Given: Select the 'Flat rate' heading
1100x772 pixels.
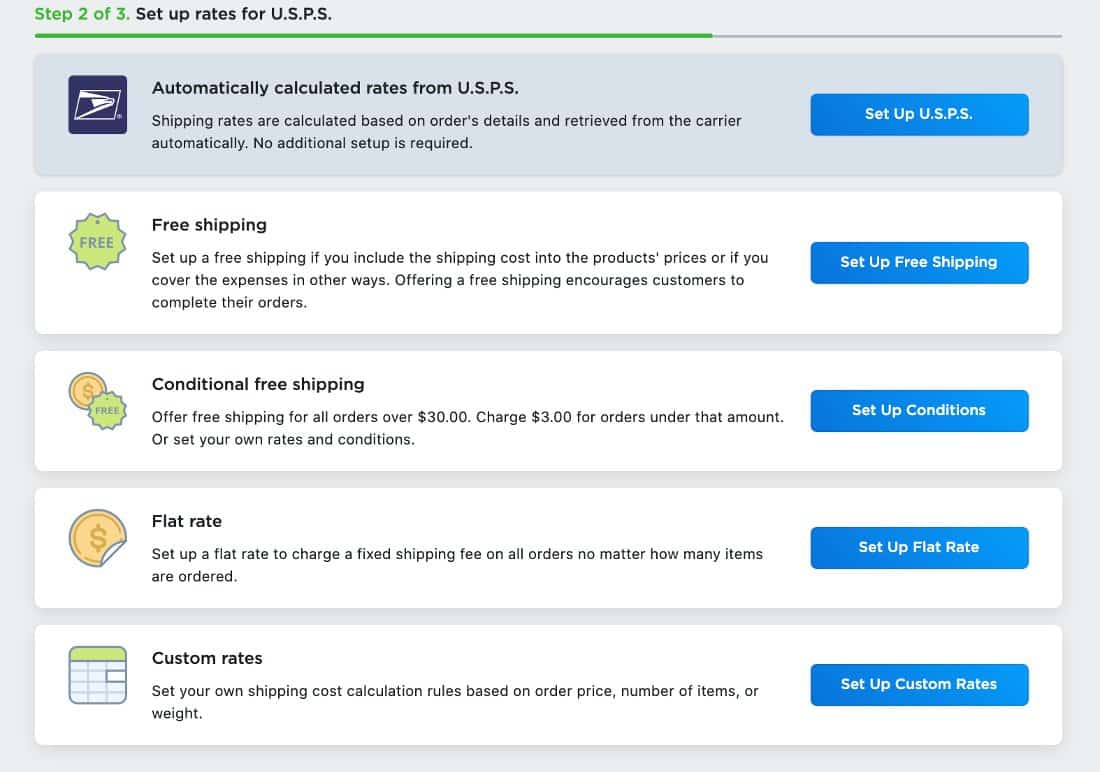Looking at the screenshot, I should [x=187, y=521].
